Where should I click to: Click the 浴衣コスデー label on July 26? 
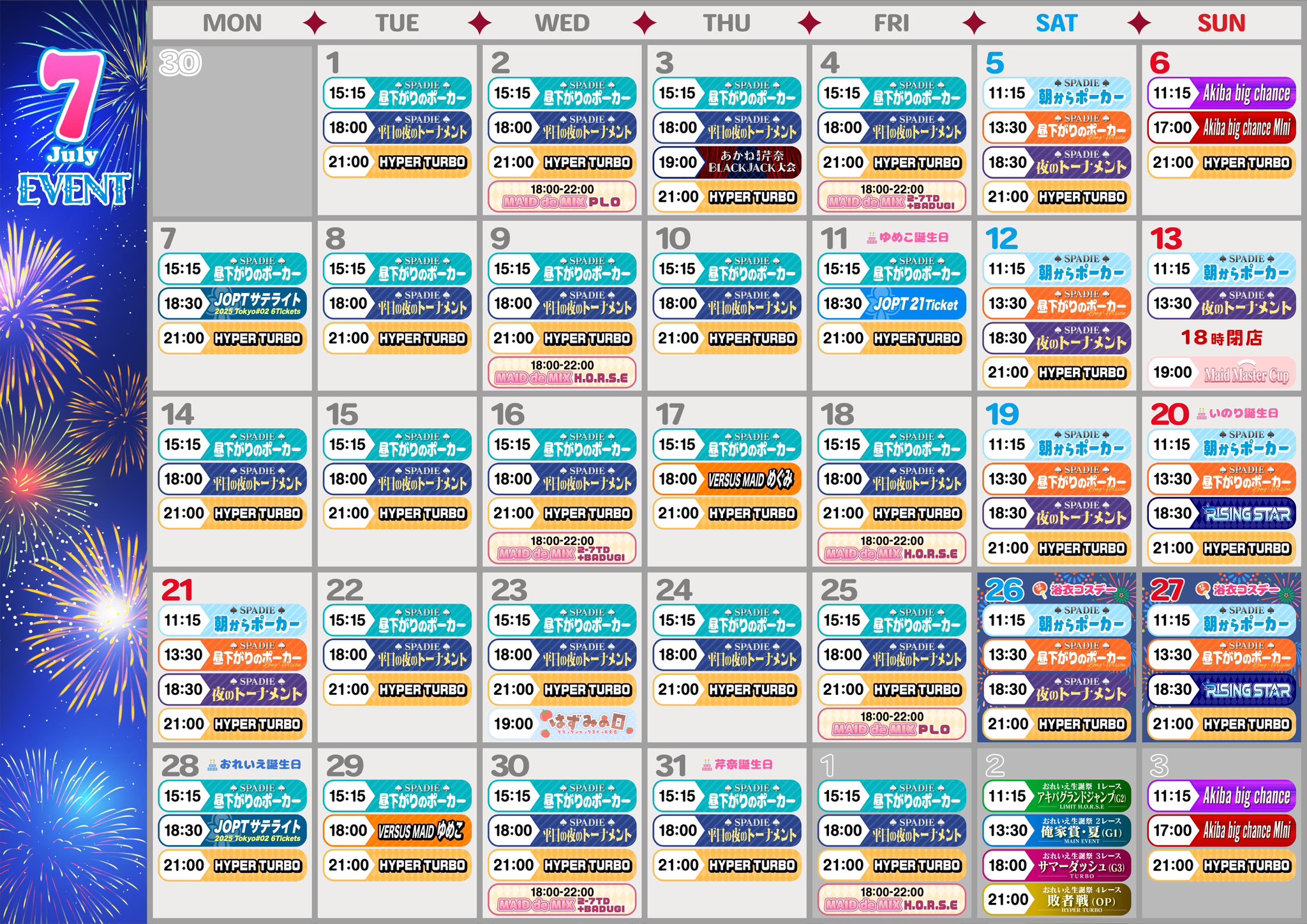(1084, 590)
